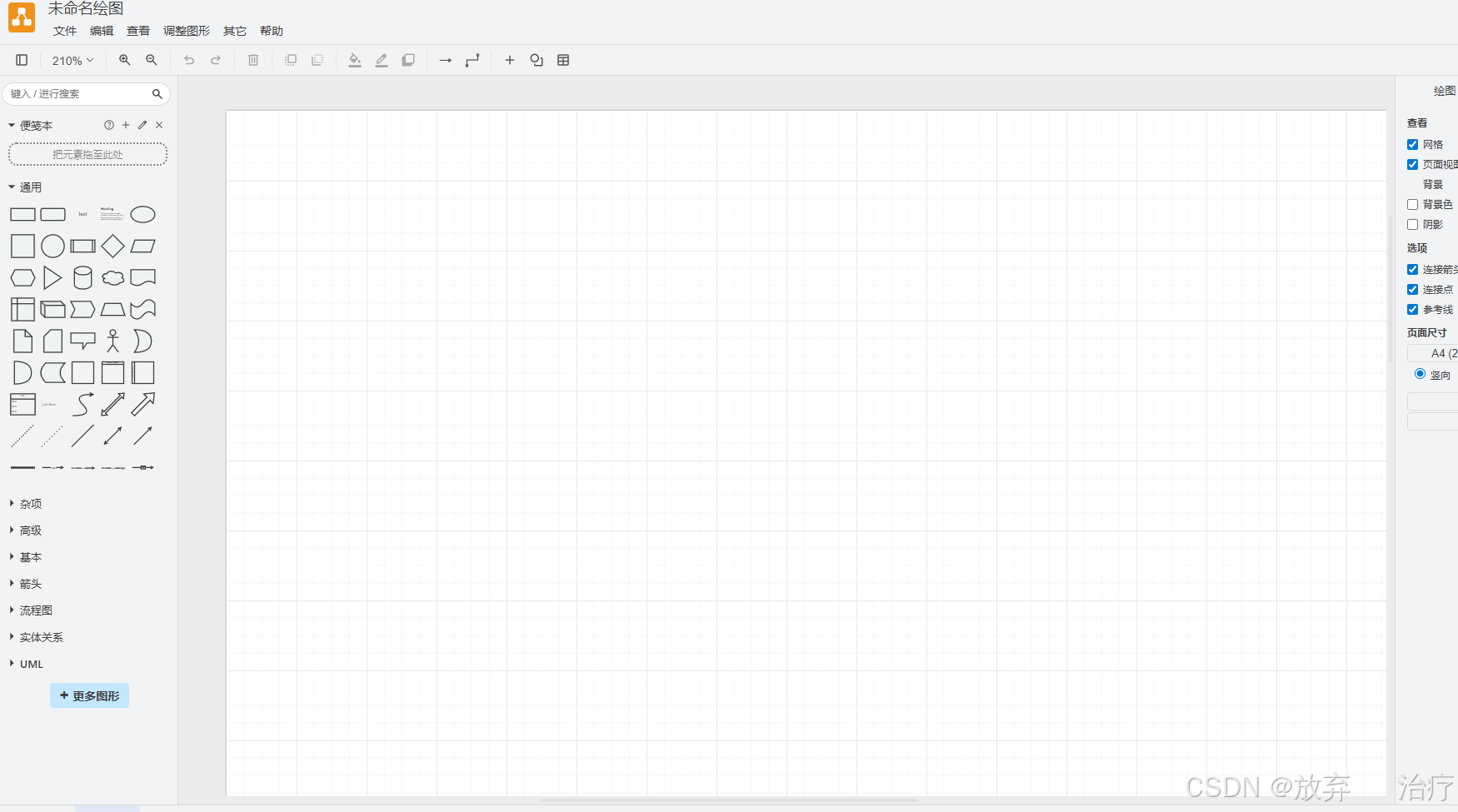Viewport: 1458px width, 812px height.
Task: Open the 文件 menu
Action: coord(64,31)
